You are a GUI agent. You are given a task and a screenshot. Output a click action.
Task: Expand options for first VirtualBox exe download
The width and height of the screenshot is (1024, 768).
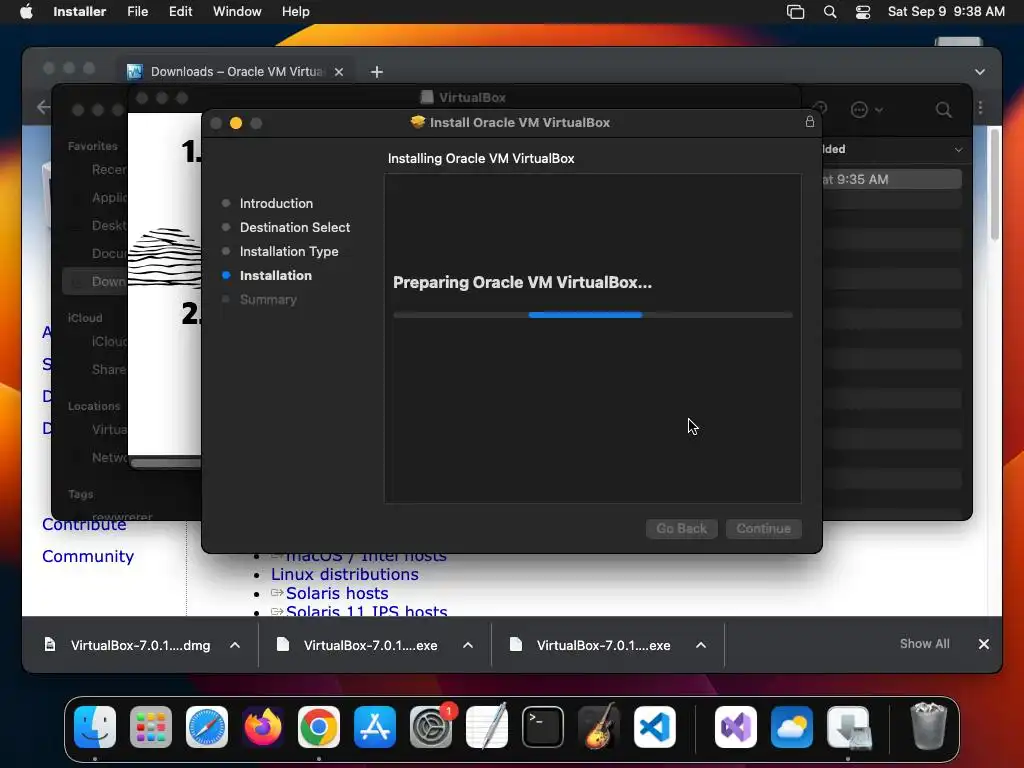(x=468, y=645)
